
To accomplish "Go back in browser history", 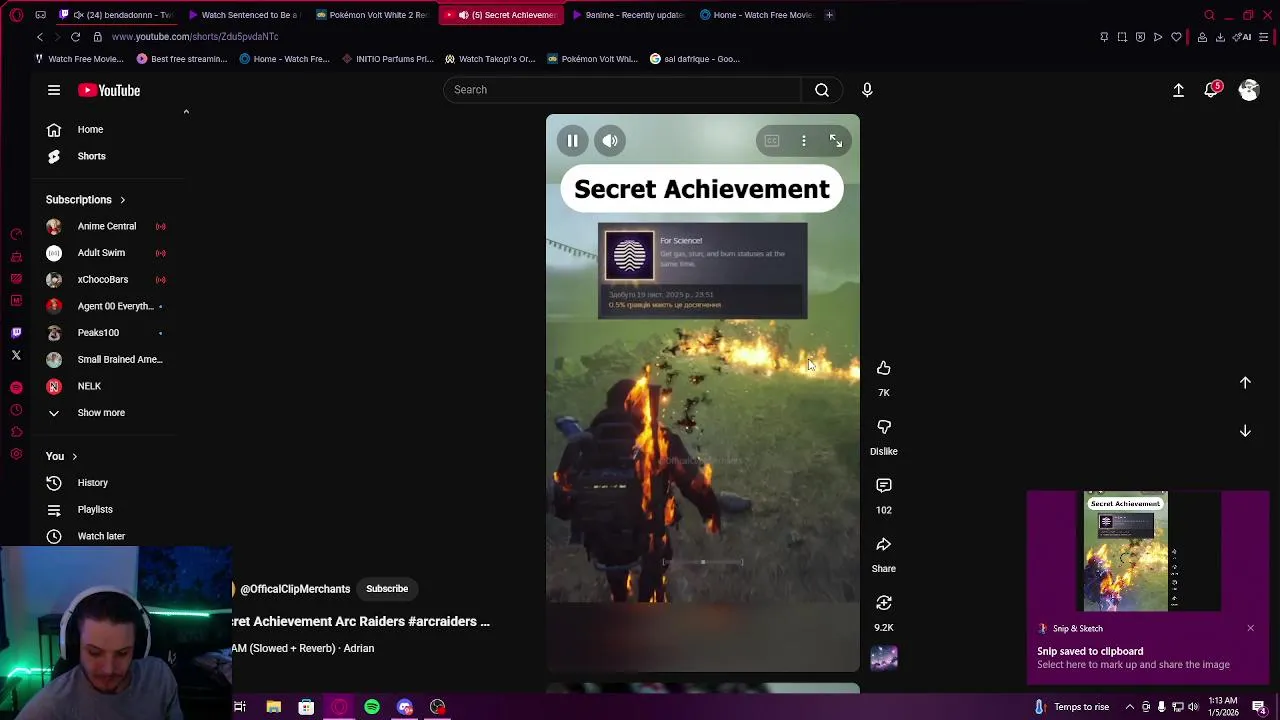I will (x=39, y=37).
